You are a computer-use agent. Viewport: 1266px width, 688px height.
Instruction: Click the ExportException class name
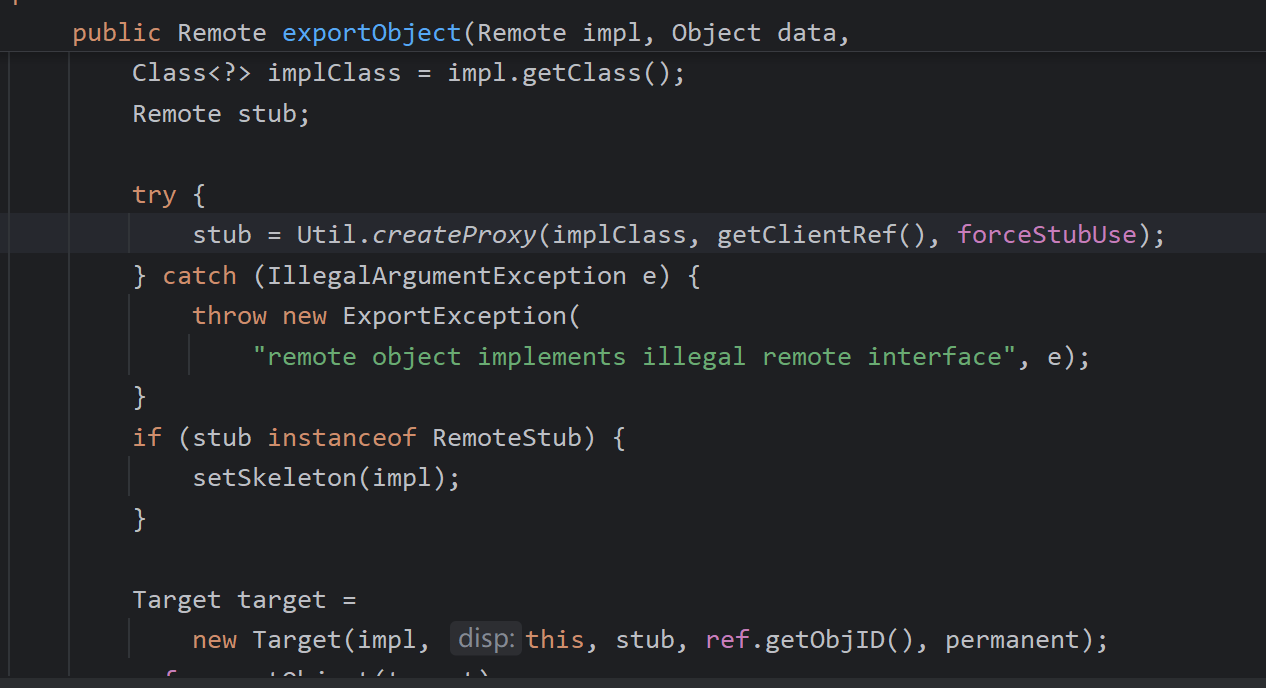tap(454, 316)
